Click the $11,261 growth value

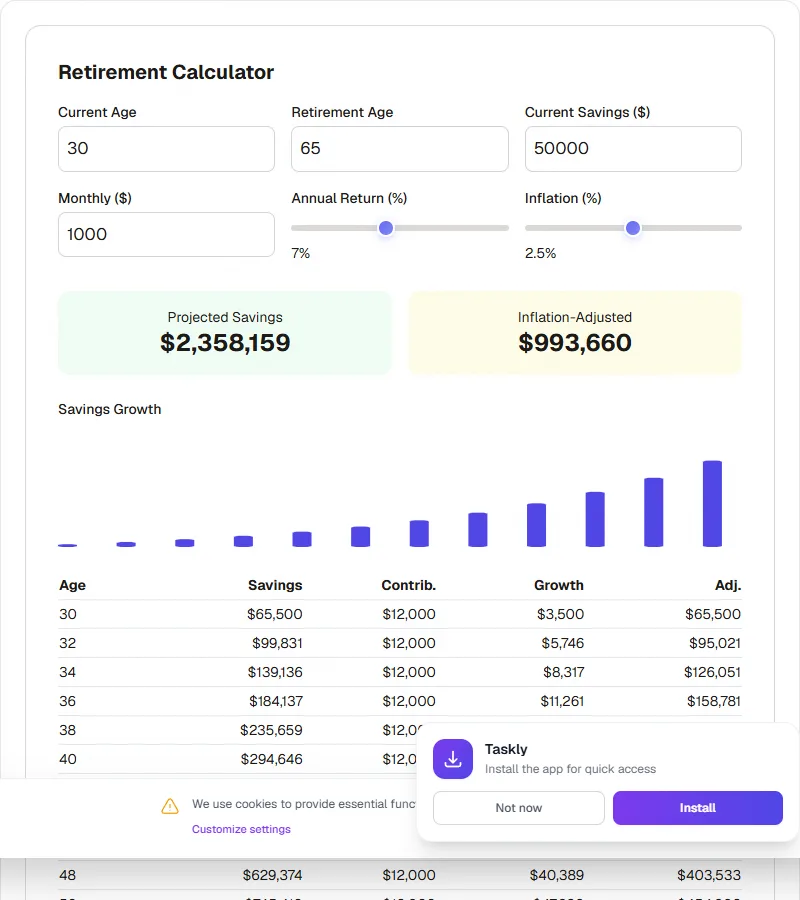pos(562,701)
